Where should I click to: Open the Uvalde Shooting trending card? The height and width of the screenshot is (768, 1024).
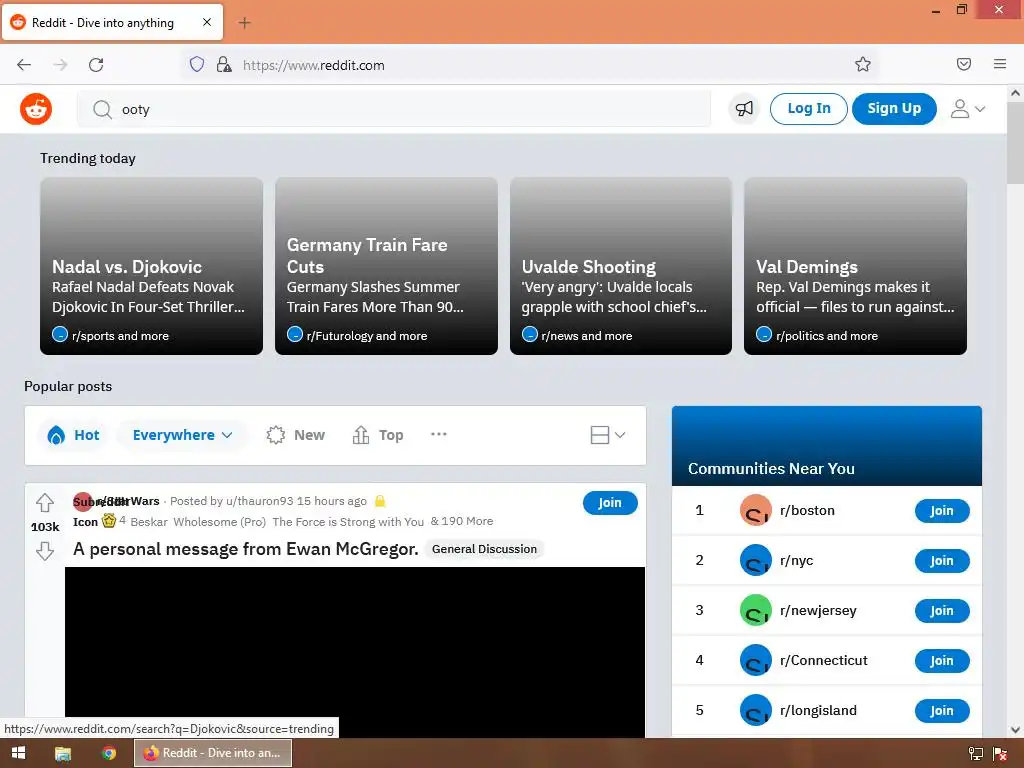tap(620, 266)
